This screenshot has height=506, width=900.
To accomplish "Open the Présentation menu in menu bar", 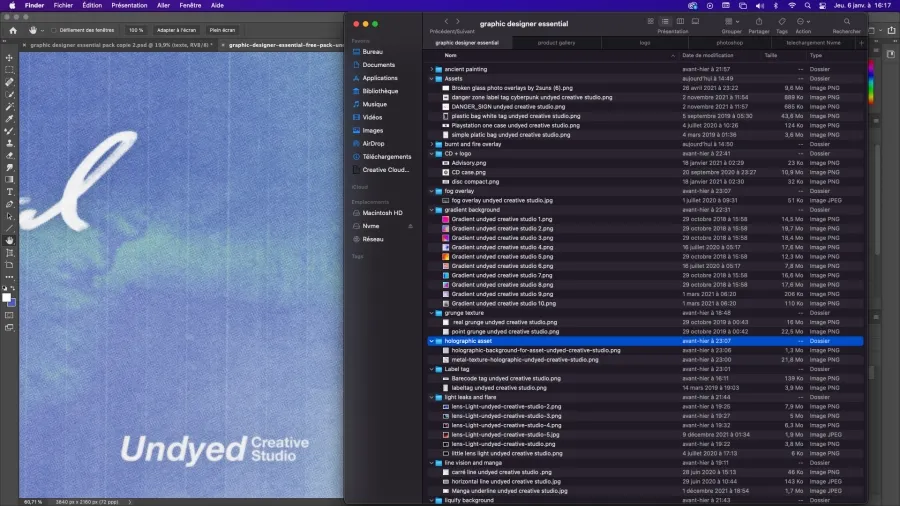I will click(x=128, y=5).
